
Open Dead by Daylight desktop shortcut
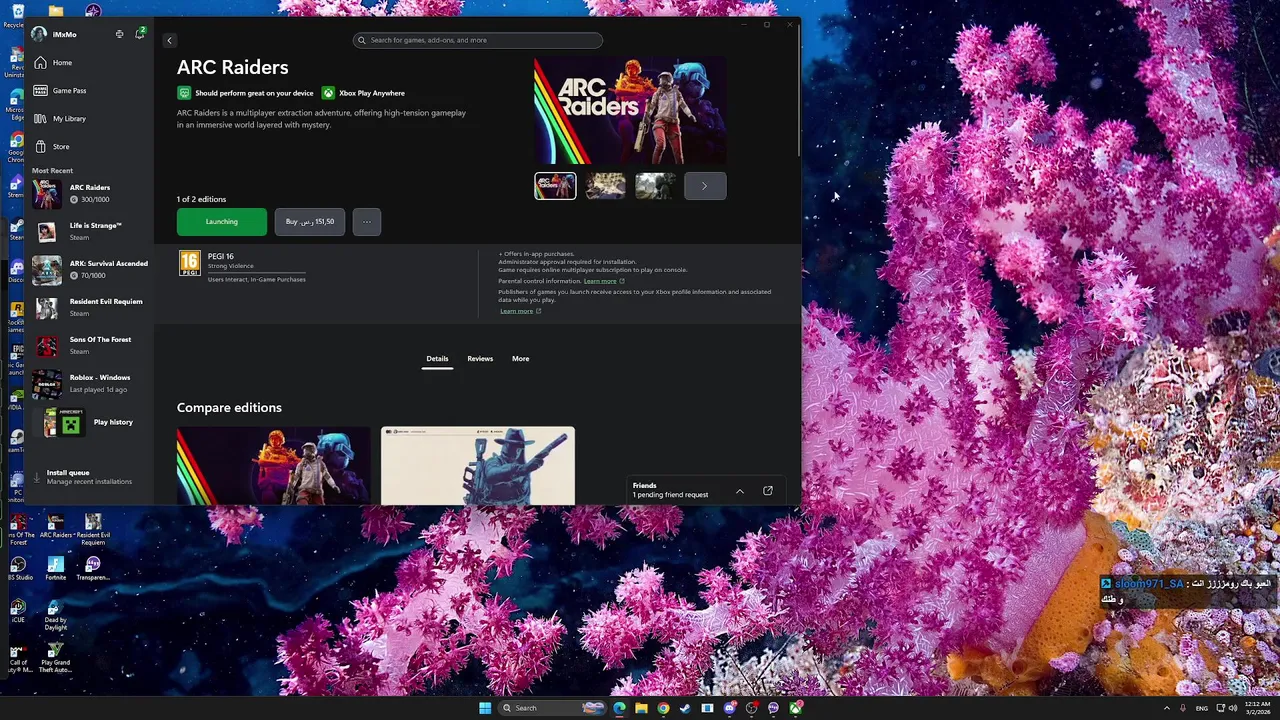point(55,616)
